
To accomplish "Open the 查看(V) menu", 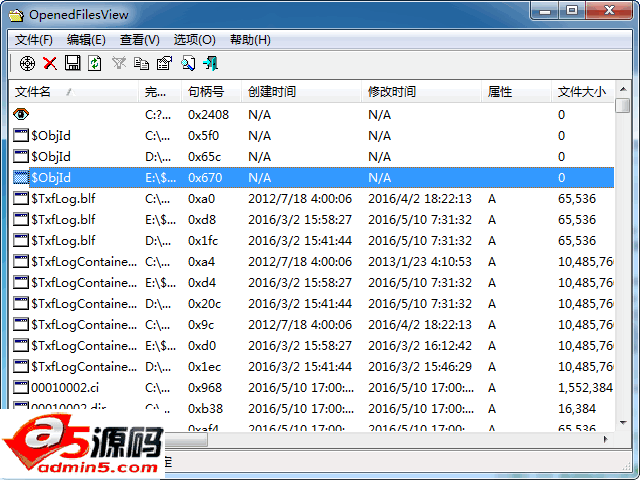I will coord(140,40).
